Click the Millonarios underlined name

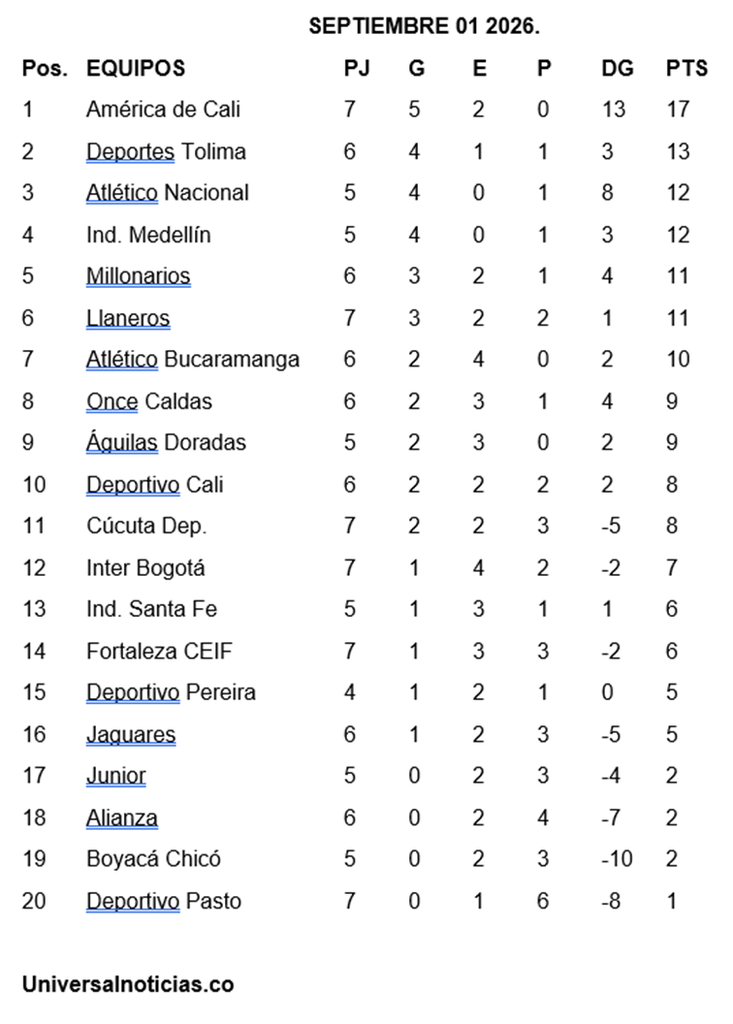pos(138,276)
